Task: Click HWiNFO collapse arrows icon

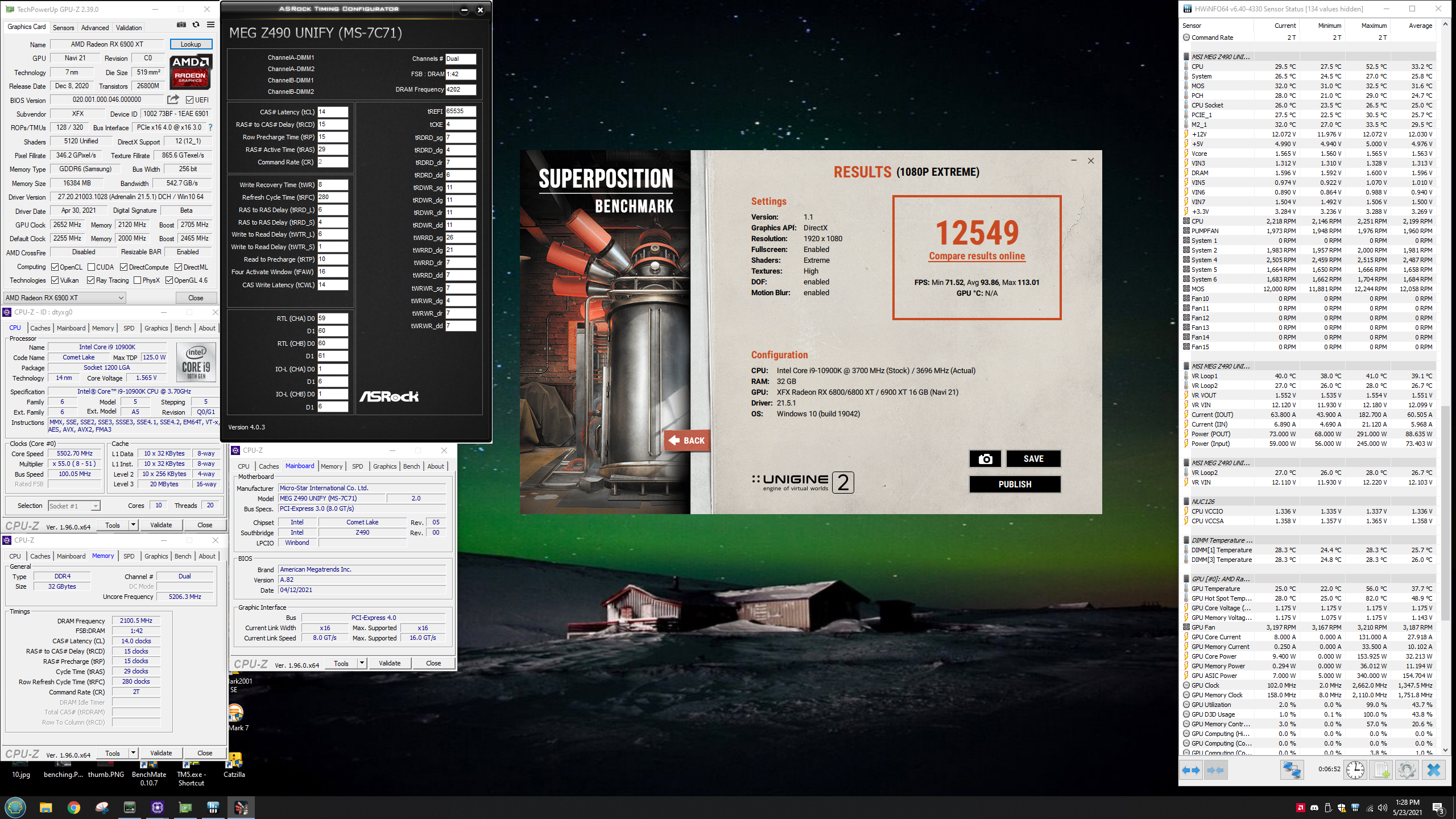Action: (x=1215, y=770)
